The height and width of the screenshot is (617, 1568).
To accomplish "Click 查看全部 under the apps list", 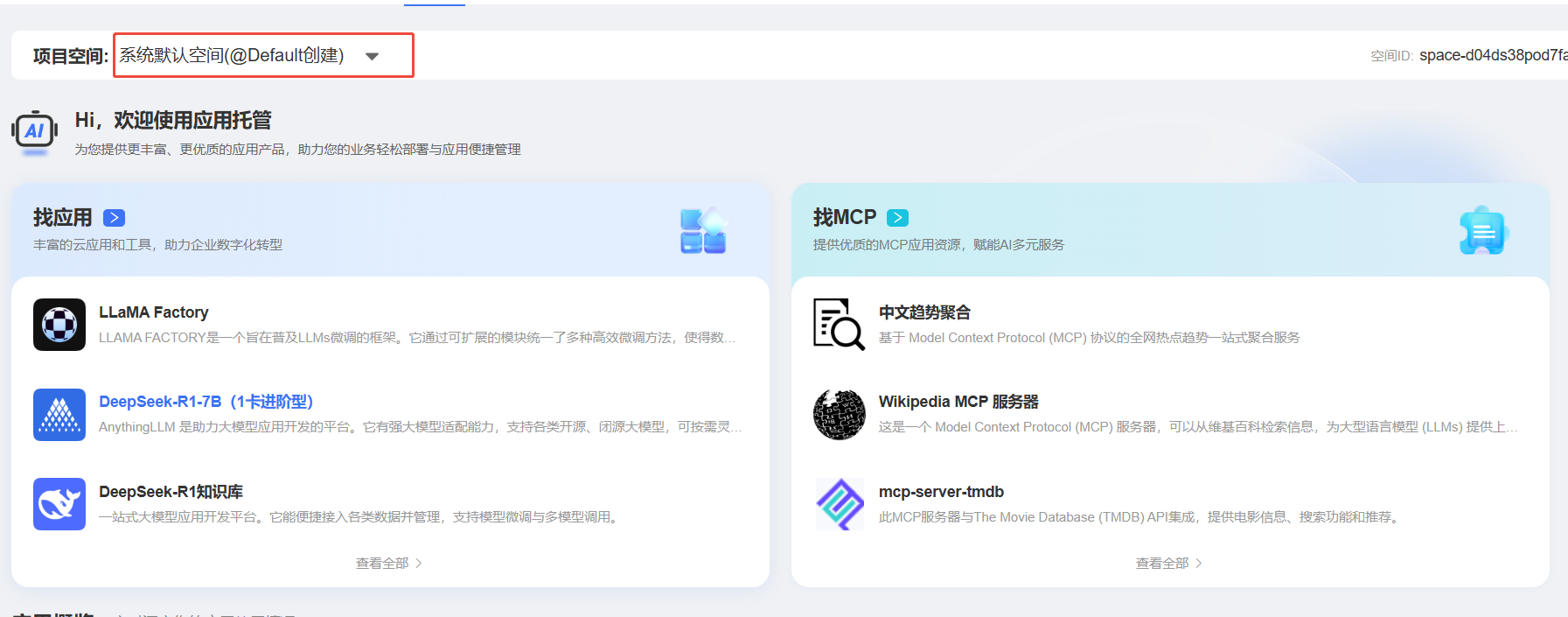I will (x=389, y=564).
